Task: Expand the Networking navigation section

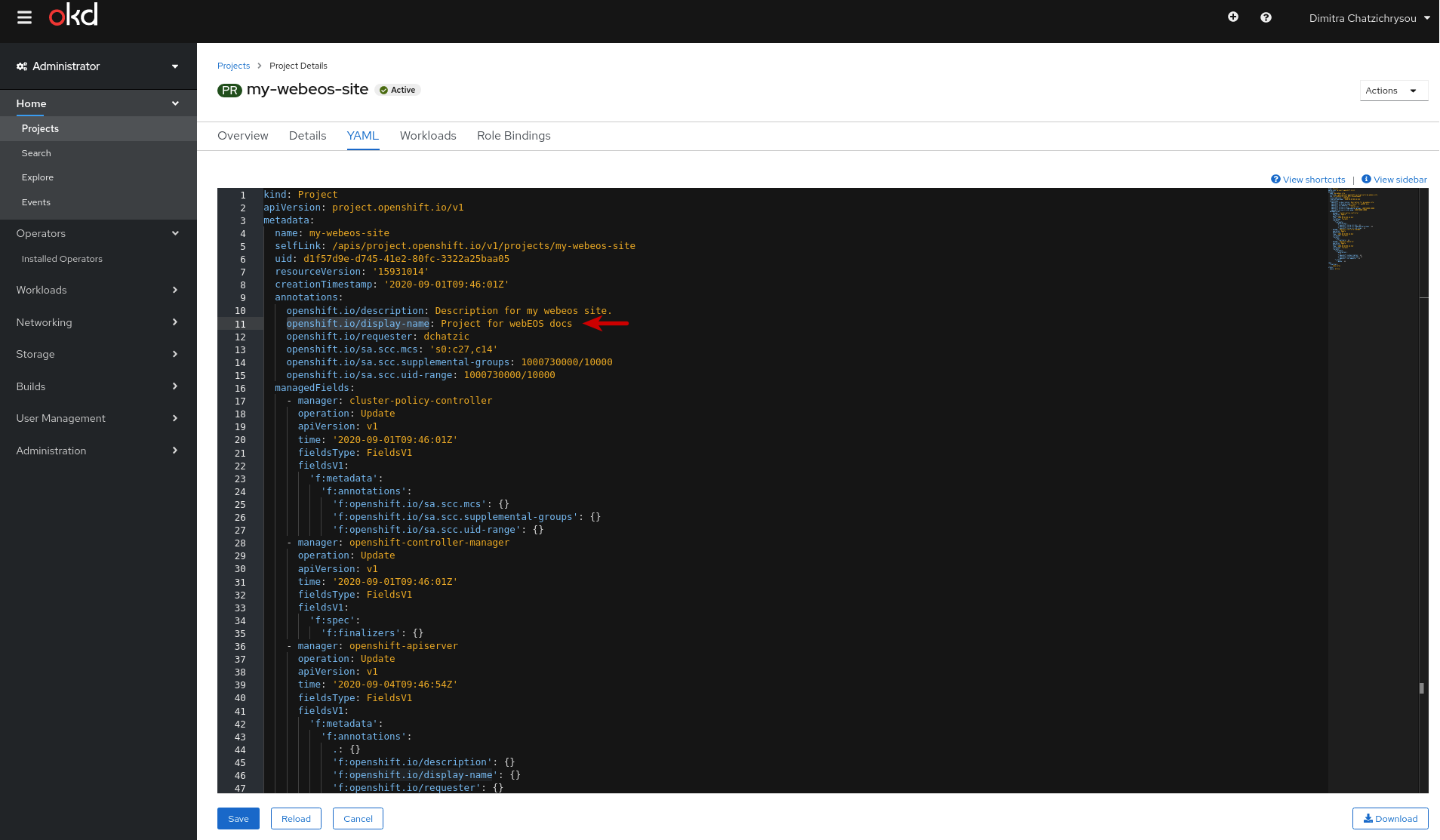Action: [98, 322]
